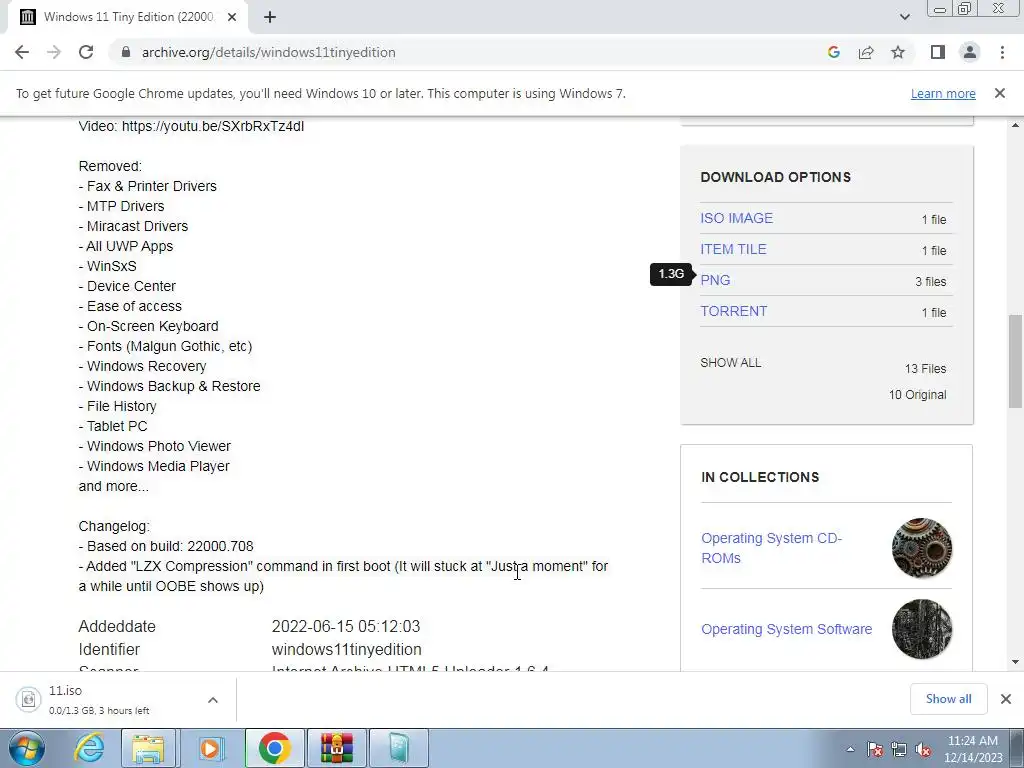Bookmark this page with the star icon
1024x768 pixels.
coord(898,52)
